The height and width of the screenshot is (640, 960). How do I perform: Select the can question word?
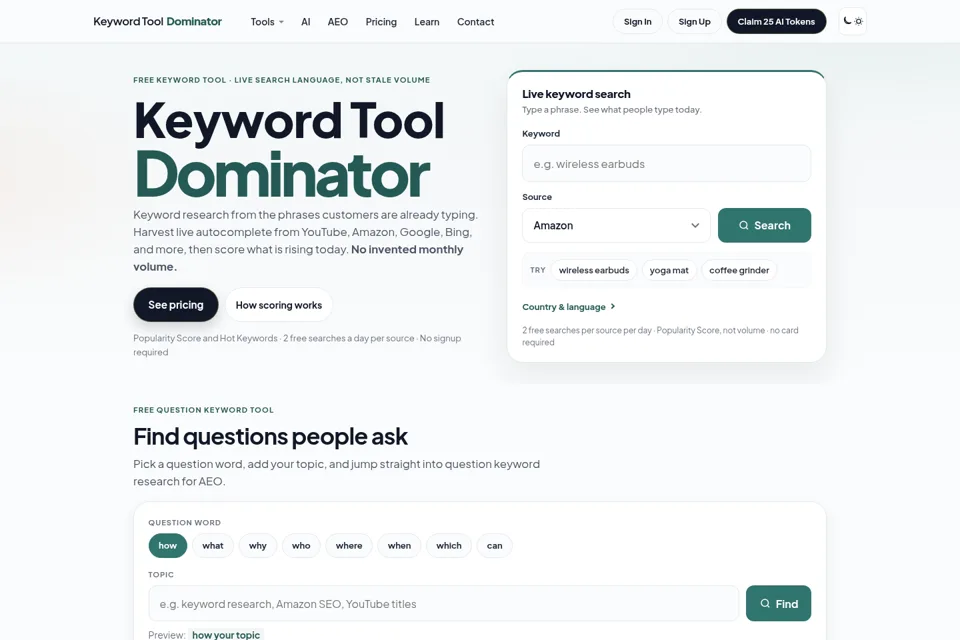click(495, 546)
